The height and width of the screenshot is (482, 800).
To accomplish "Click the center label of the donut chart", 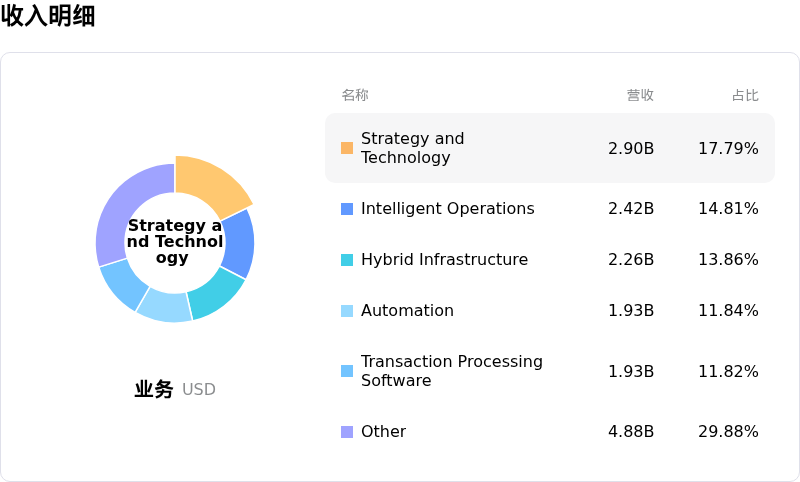I will 175,242.
